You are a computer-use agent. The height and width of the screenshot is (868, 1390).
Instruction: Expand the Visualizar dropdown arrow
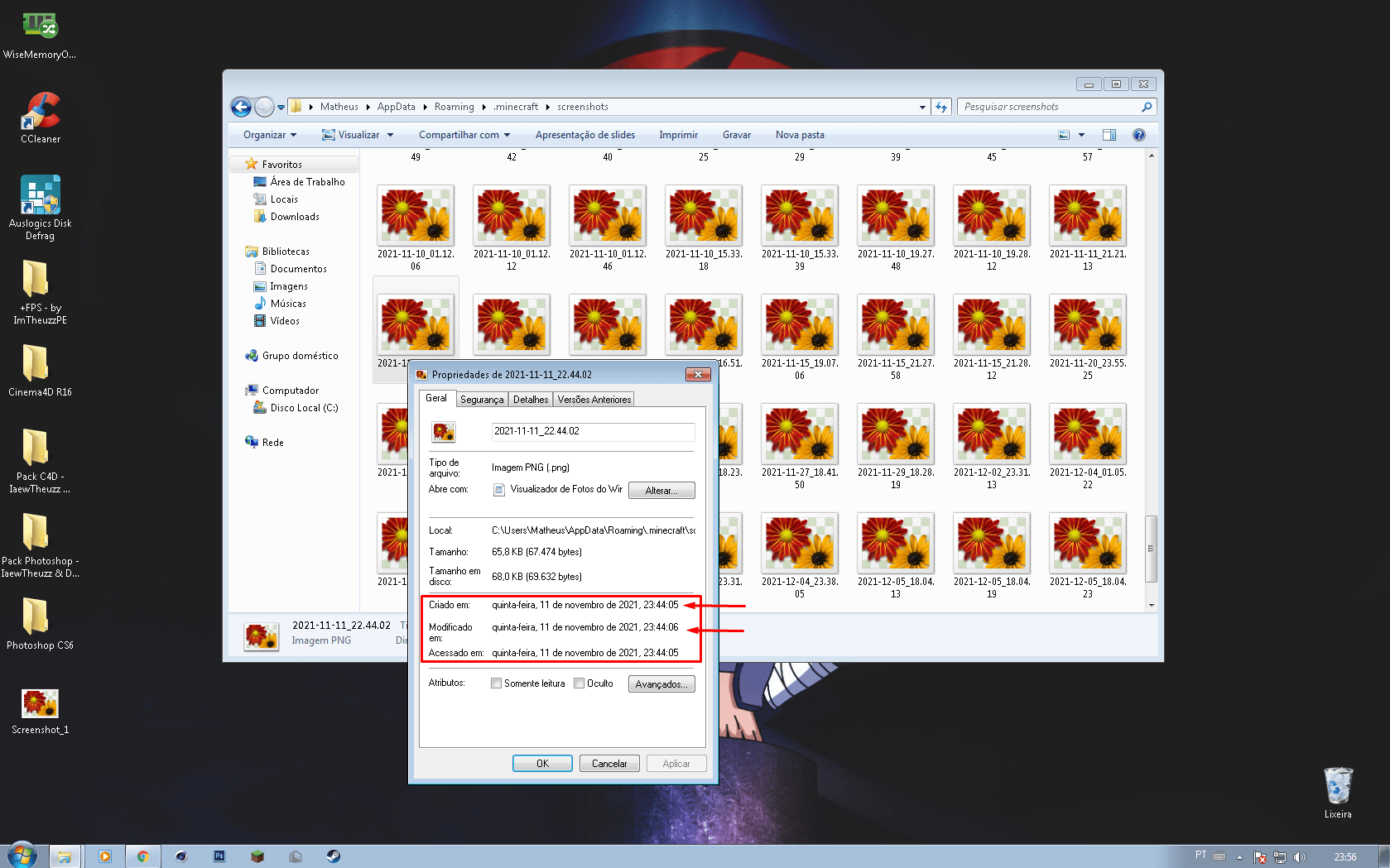pos(390,135)
